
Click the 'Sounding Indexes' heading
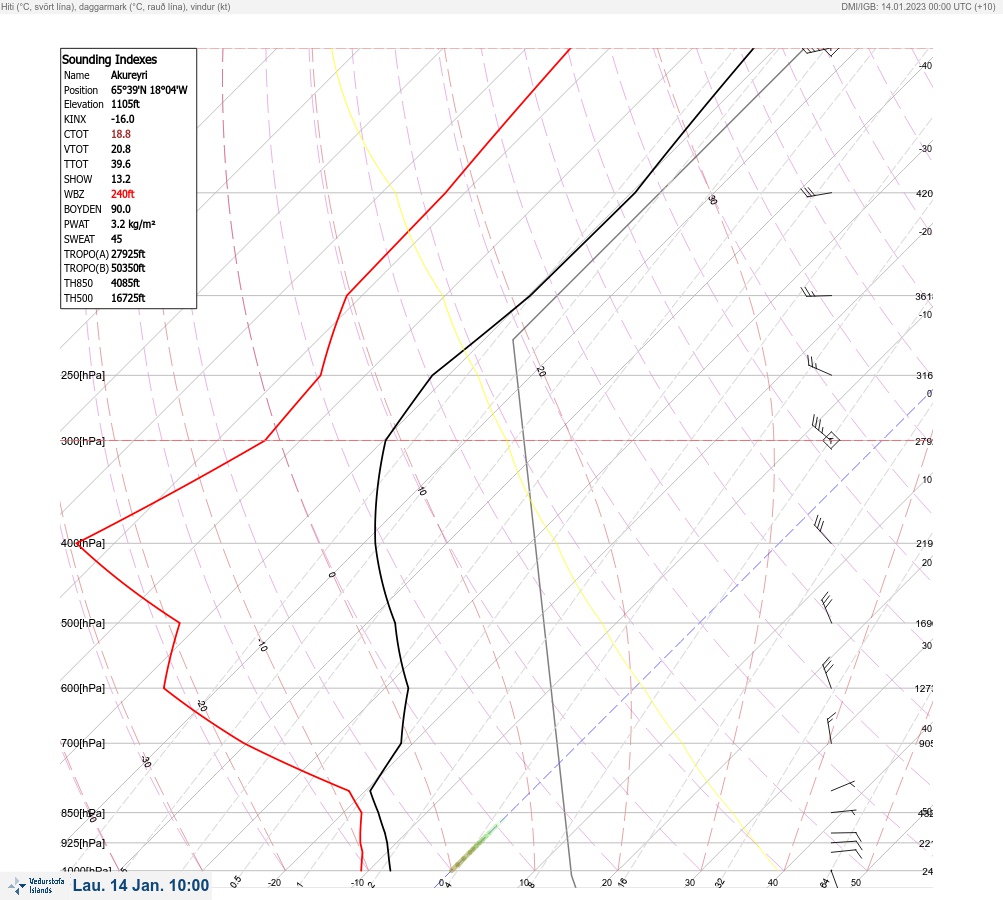click(x=109, y=59)
